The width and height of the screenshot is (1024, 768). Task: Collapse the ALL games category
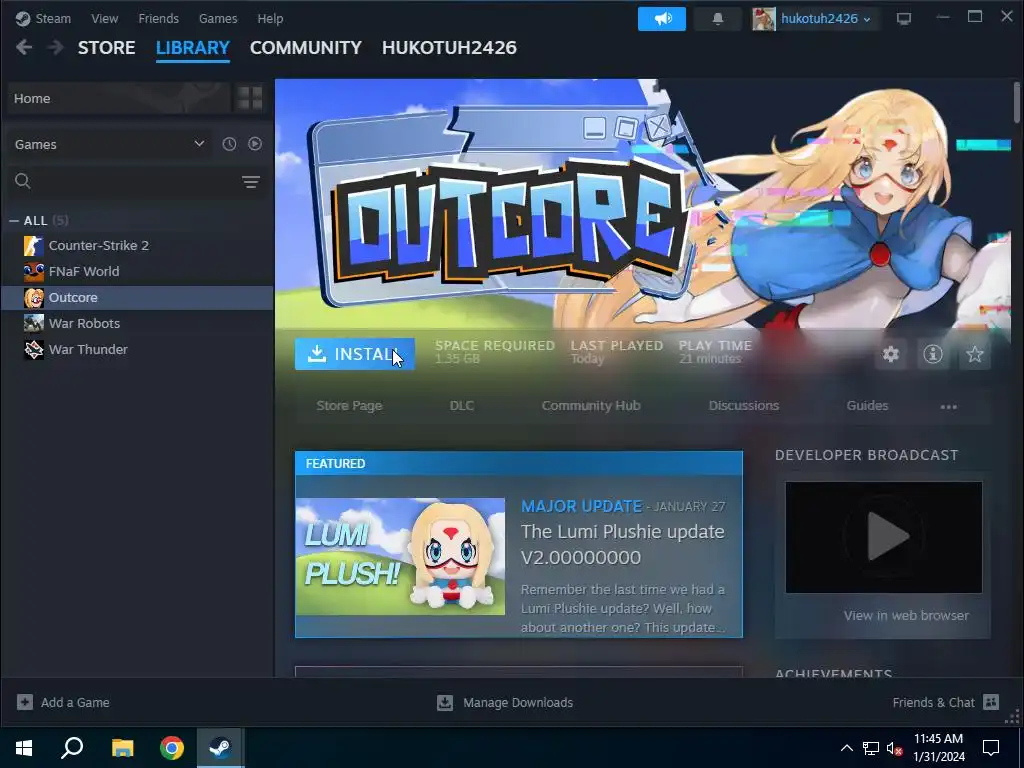click(x=14, y=221)
